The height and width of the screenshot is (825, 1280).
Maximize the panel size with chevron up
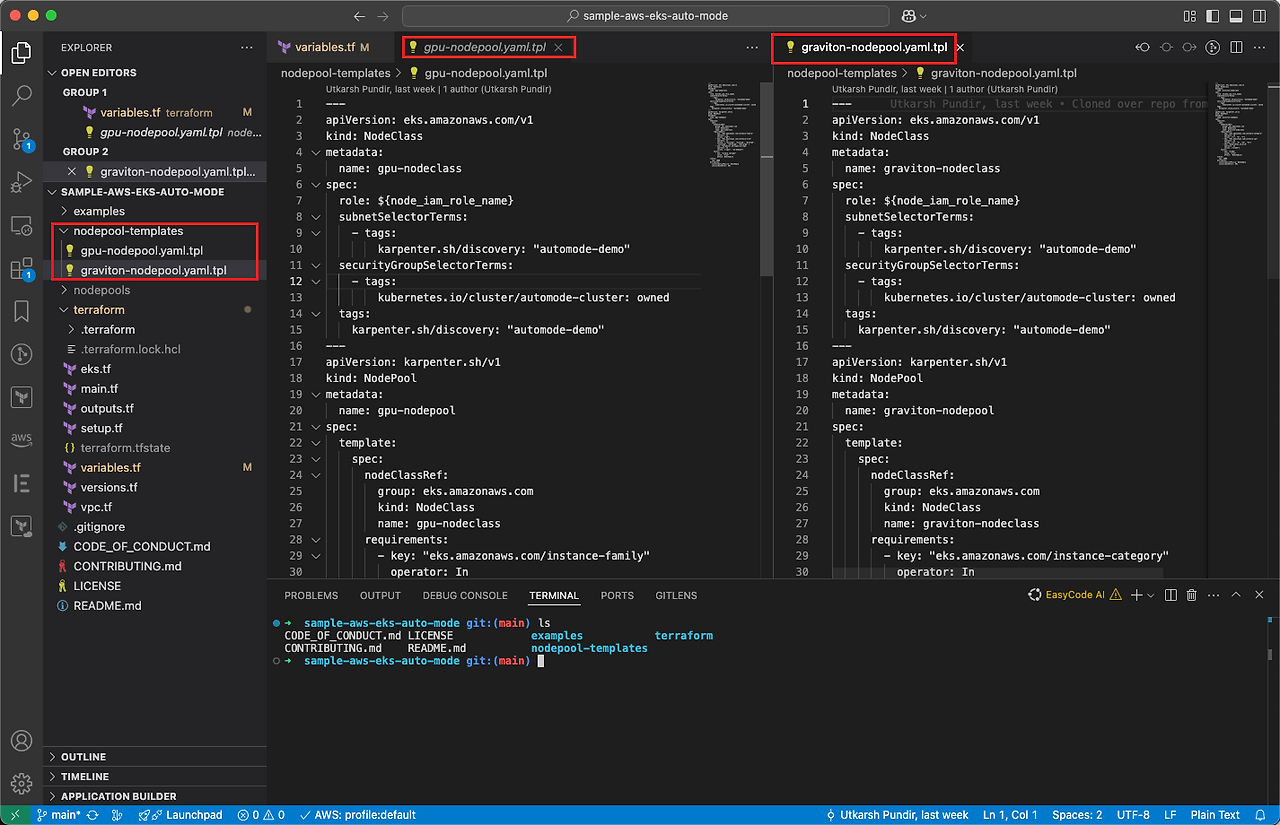tap(1236, 595)
